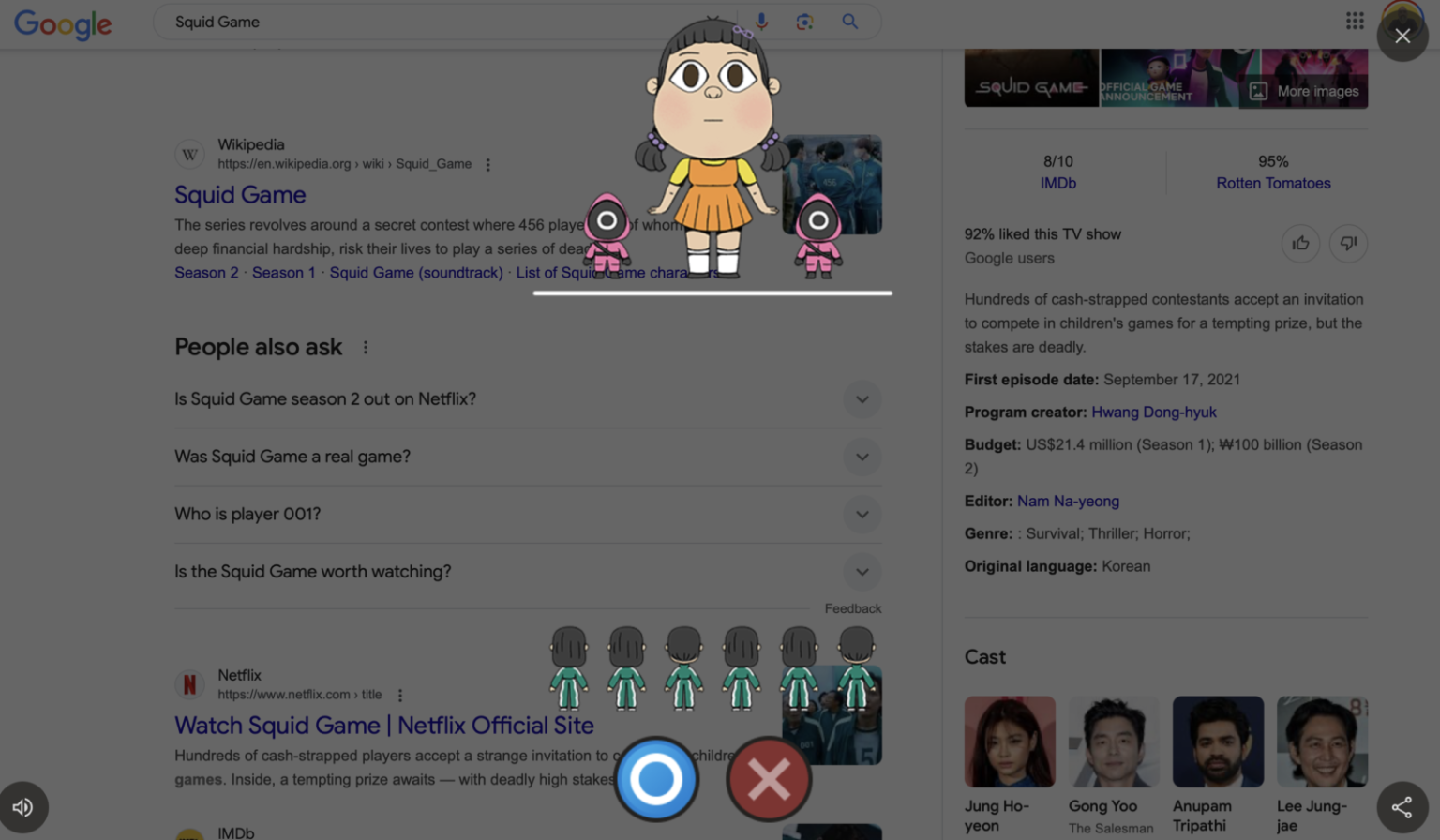Click thumbs down for this TV show
The image size is (1440, 840).
[x=1348, y=244]
